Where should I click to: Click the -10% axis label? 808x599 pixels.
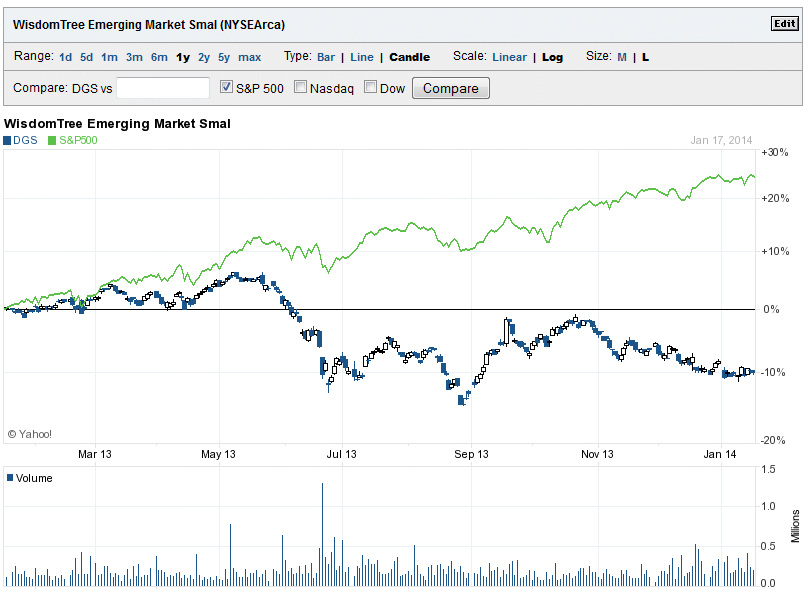click(773, 372)
